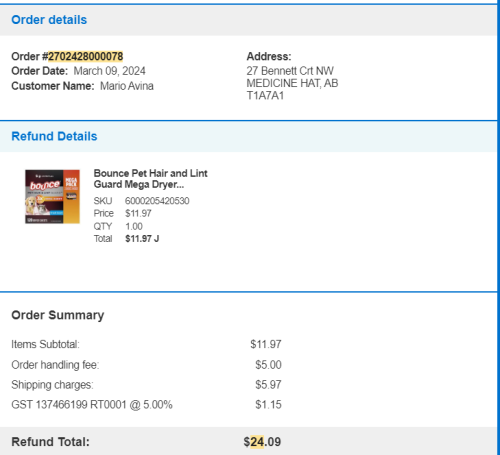The width and height of the screenshot is (500, 455).
Task: Click the order date March 09, 2024
Action: click(x=109, y=71)
